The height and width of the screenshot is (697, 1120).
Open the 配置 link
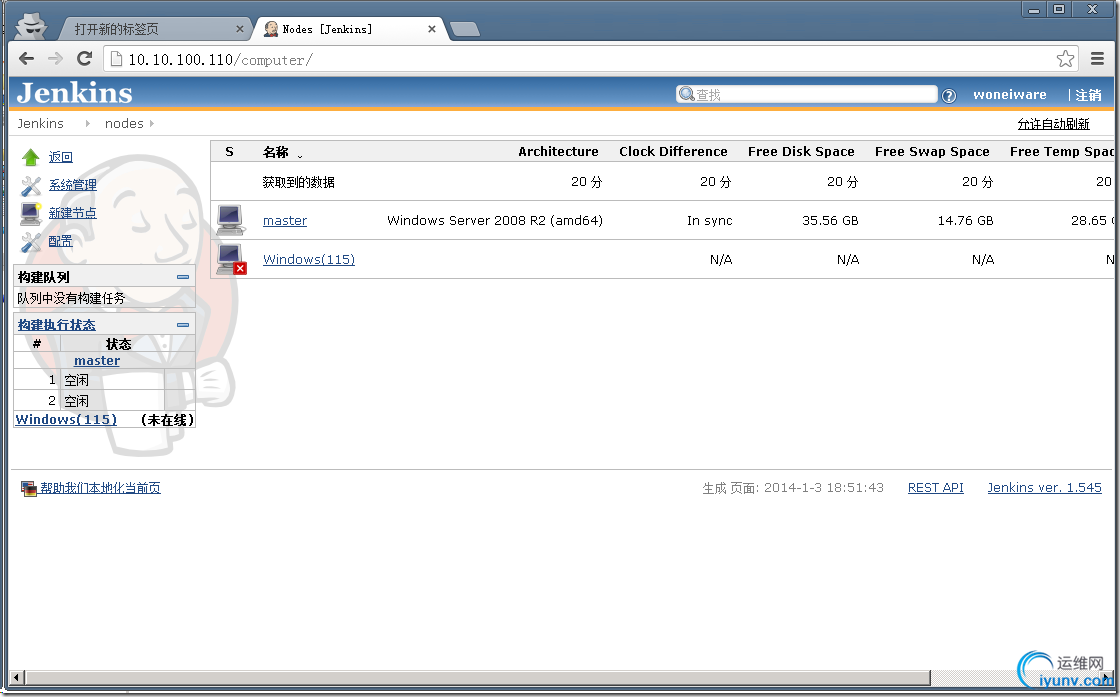click(61, 241)
